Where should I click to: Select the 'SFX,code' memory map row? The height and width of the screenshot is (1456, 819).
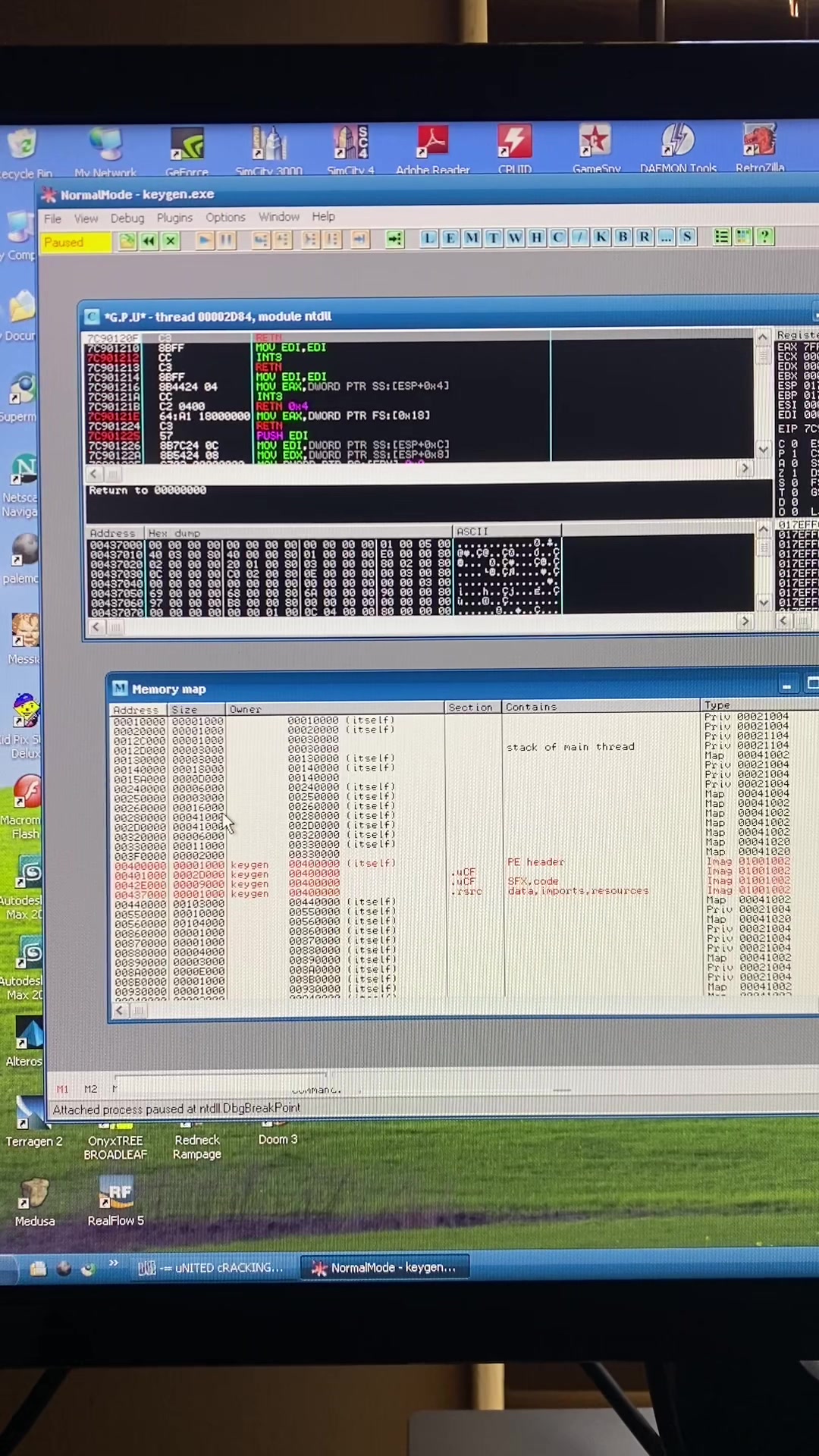[x=464, y=883]
